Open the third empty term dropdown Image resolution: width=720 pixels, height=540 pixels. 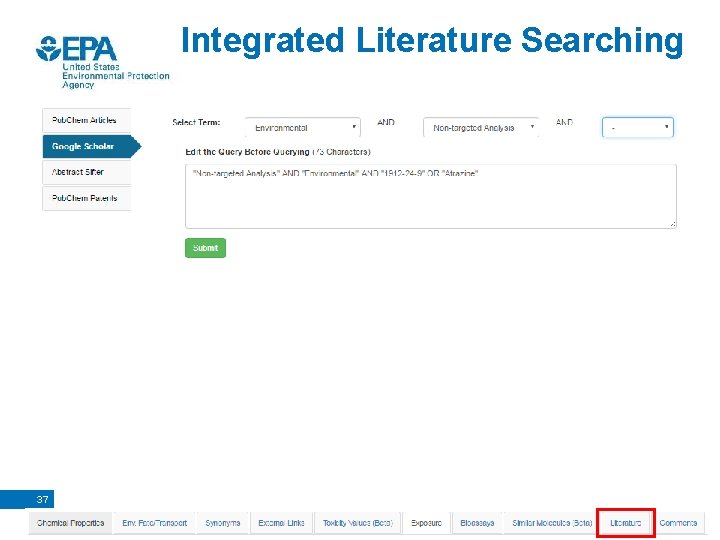tap(638, 128)
